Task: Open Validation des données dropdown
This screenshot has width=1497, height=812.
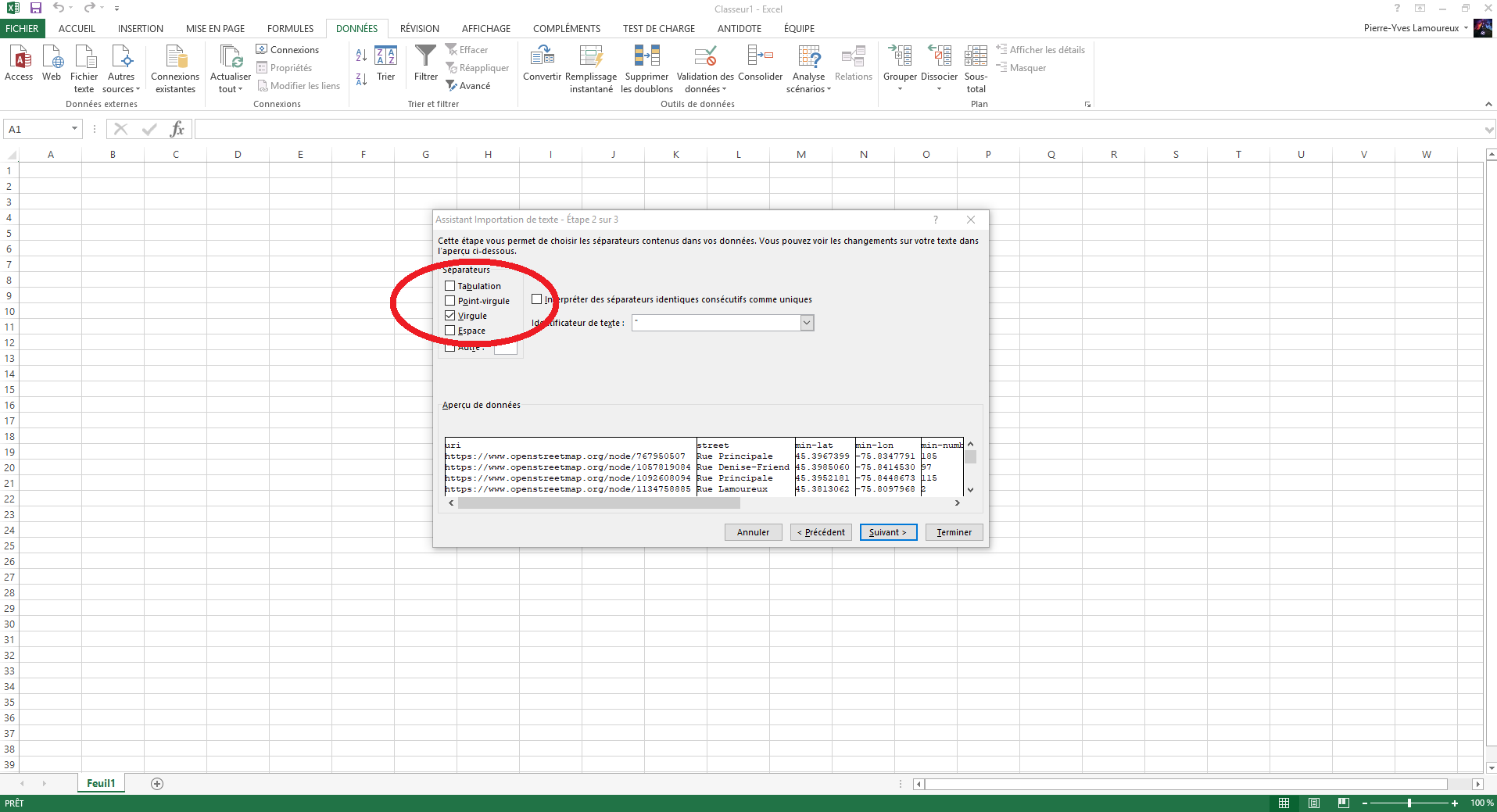Action: (705, 83)
